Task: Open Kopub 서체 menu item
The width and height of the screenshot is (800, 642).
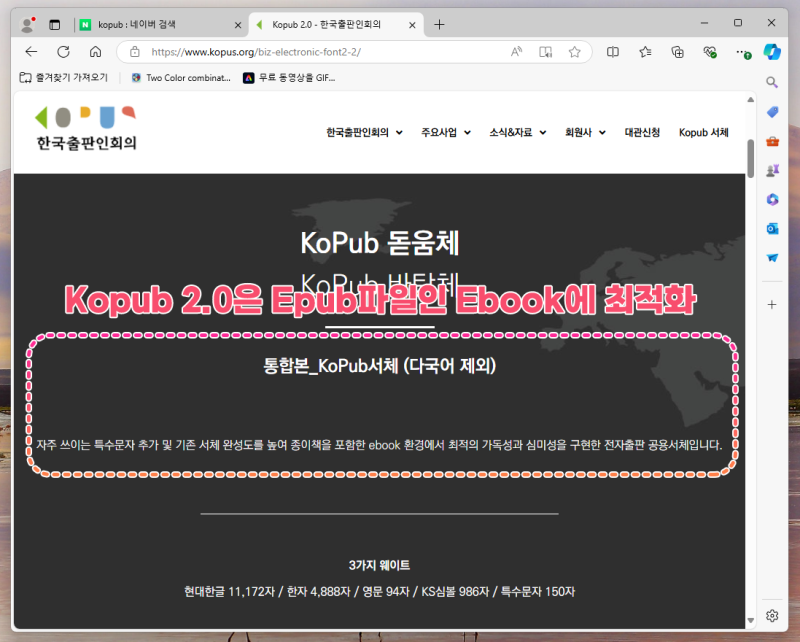Action: (704, 133)
